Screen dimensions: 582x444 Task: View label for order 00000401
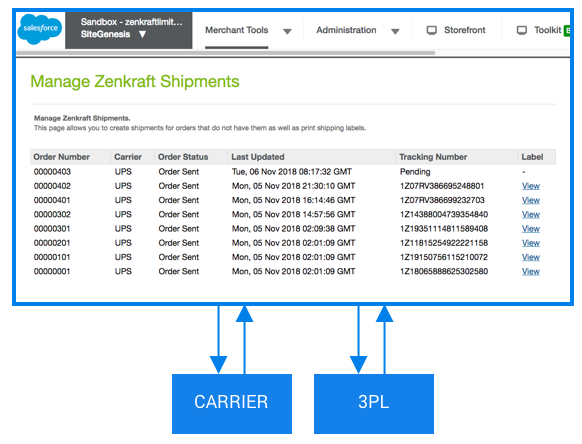coord(531,200)
